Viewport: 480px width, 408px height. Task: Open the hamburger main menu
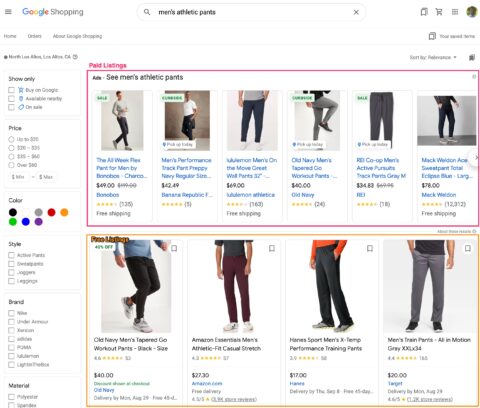(8, 12)
